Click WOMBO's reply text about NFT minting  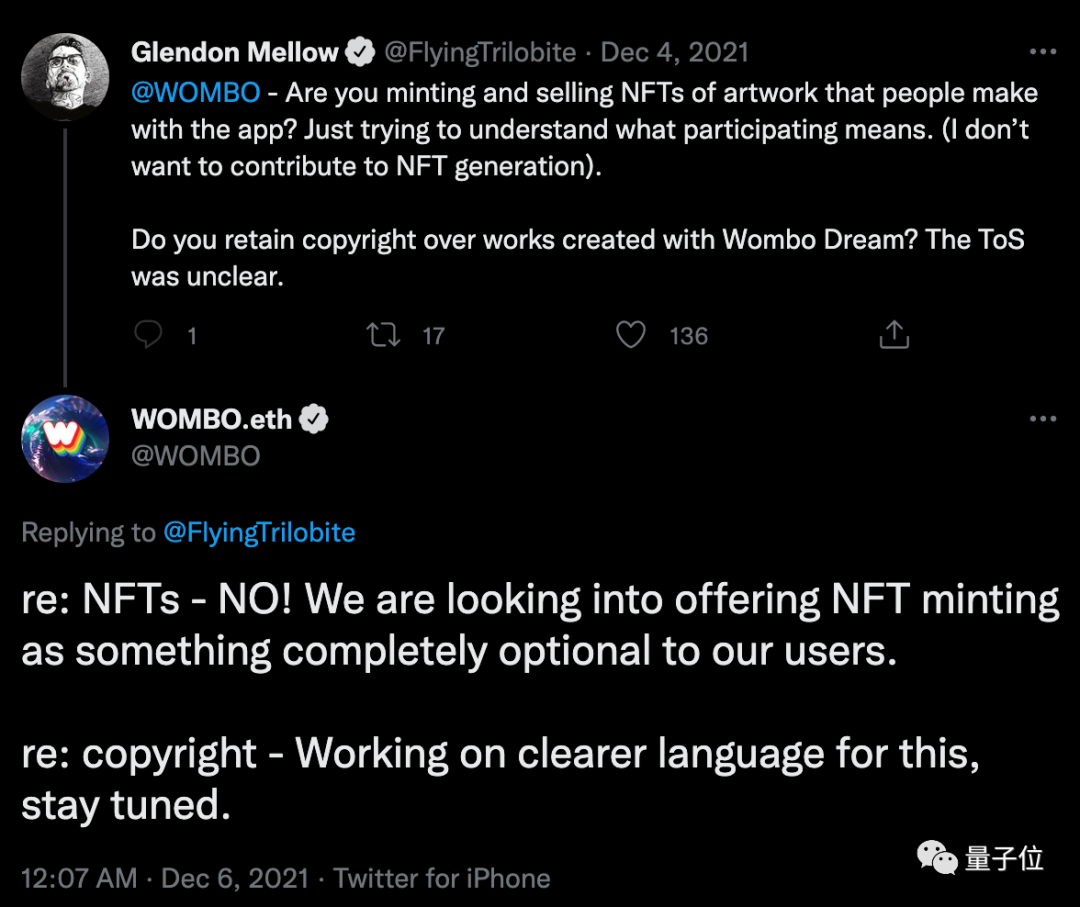click(x=540, y=625)
